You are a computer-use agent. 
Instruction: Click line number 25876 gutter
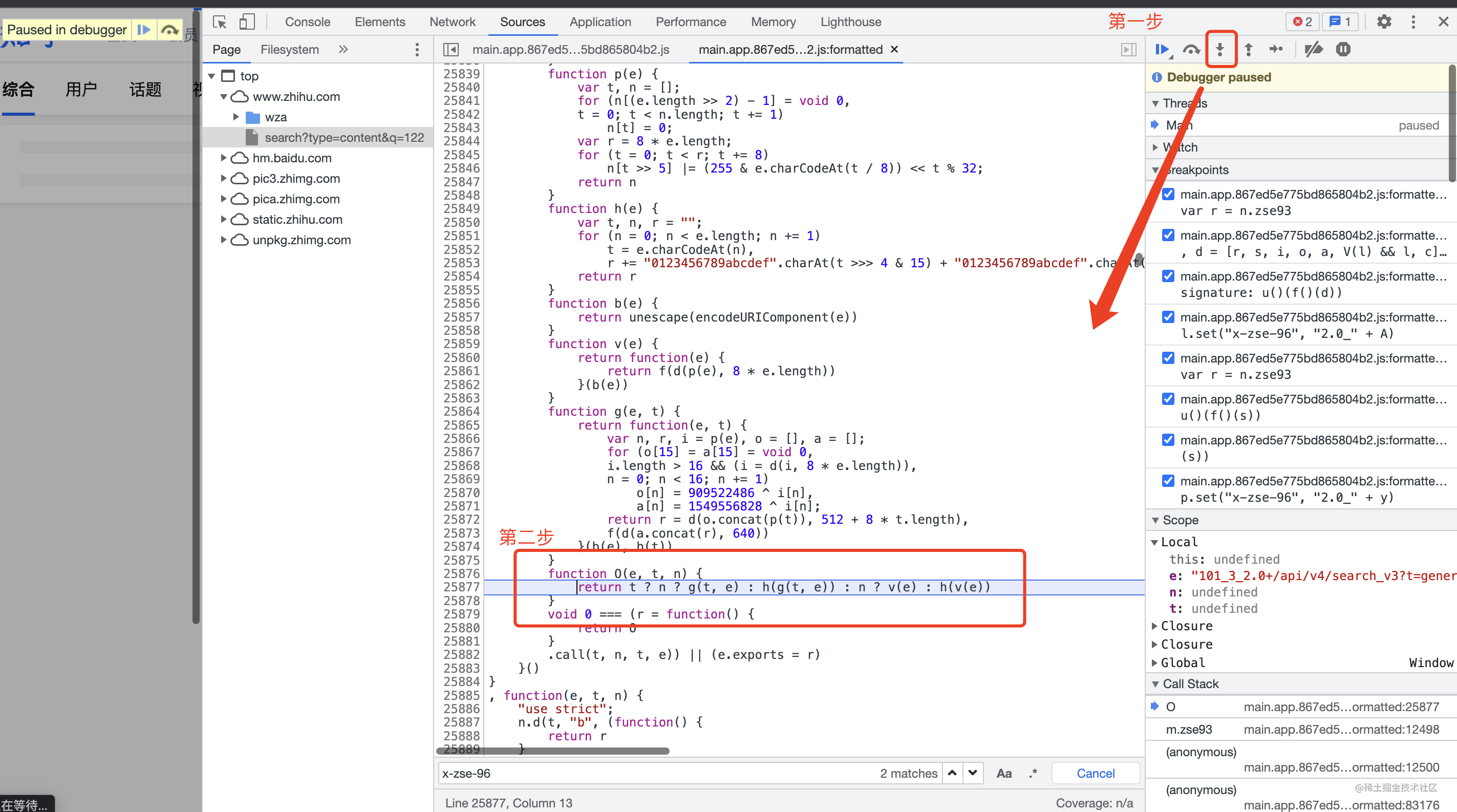[x=461, y=573]
